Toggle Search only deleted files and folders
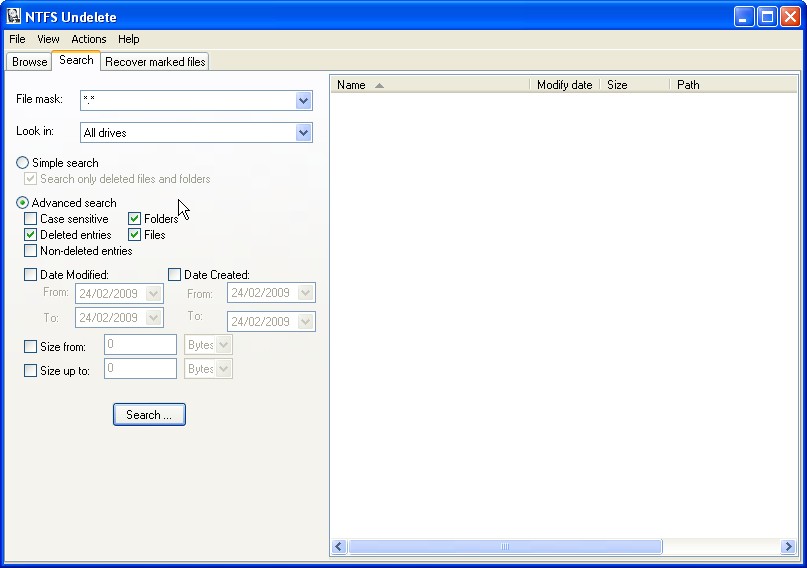Viewport: 807px width, 568px height. point(30,179)
